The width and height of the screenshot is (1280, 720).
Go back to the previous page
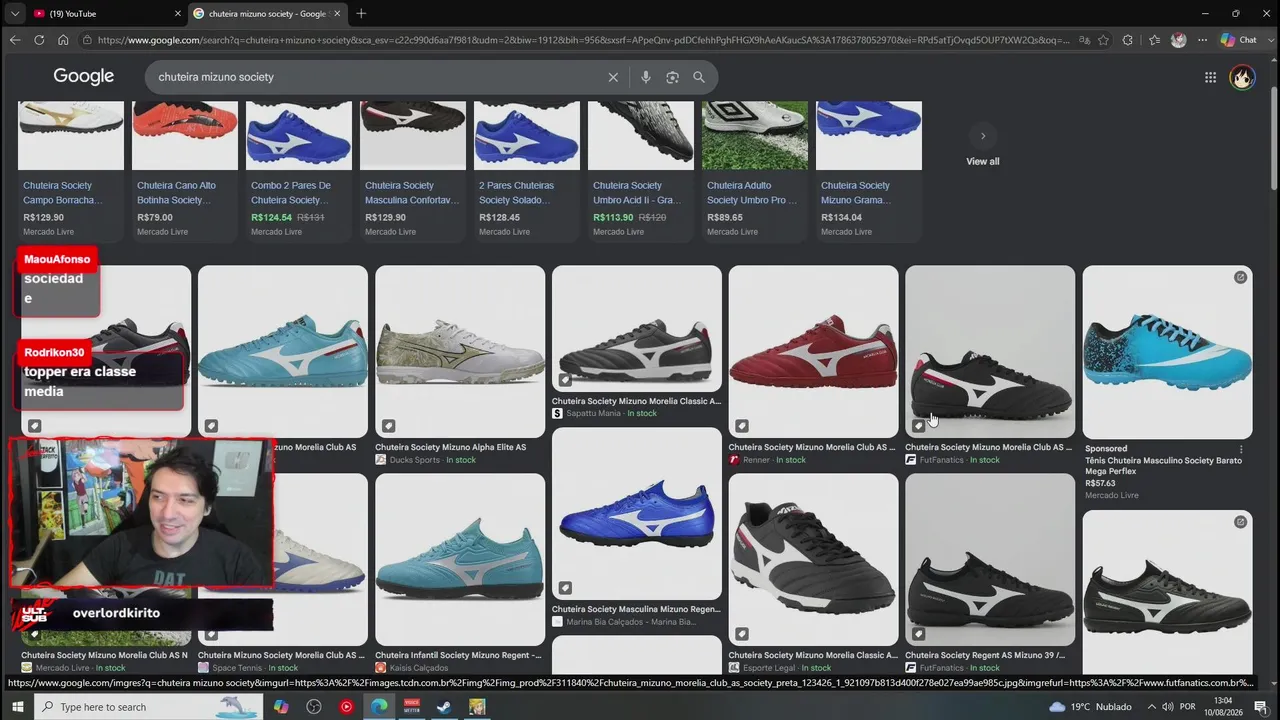tap(14, 40)
